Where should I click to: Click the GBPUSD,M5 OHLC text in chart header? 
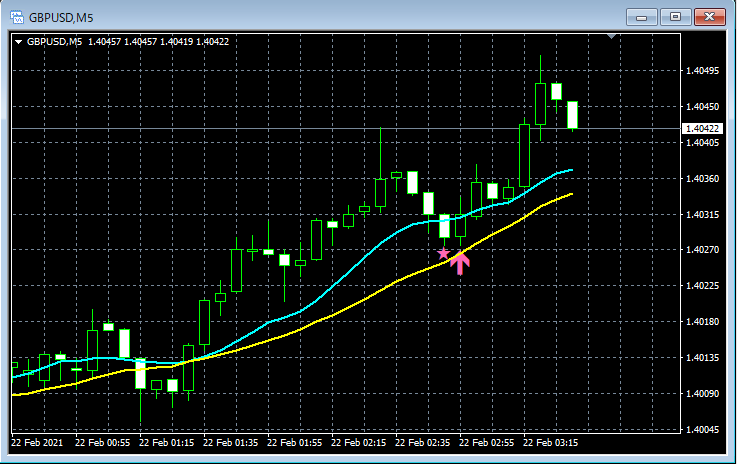pyautogui.click(x=128, y=42)
